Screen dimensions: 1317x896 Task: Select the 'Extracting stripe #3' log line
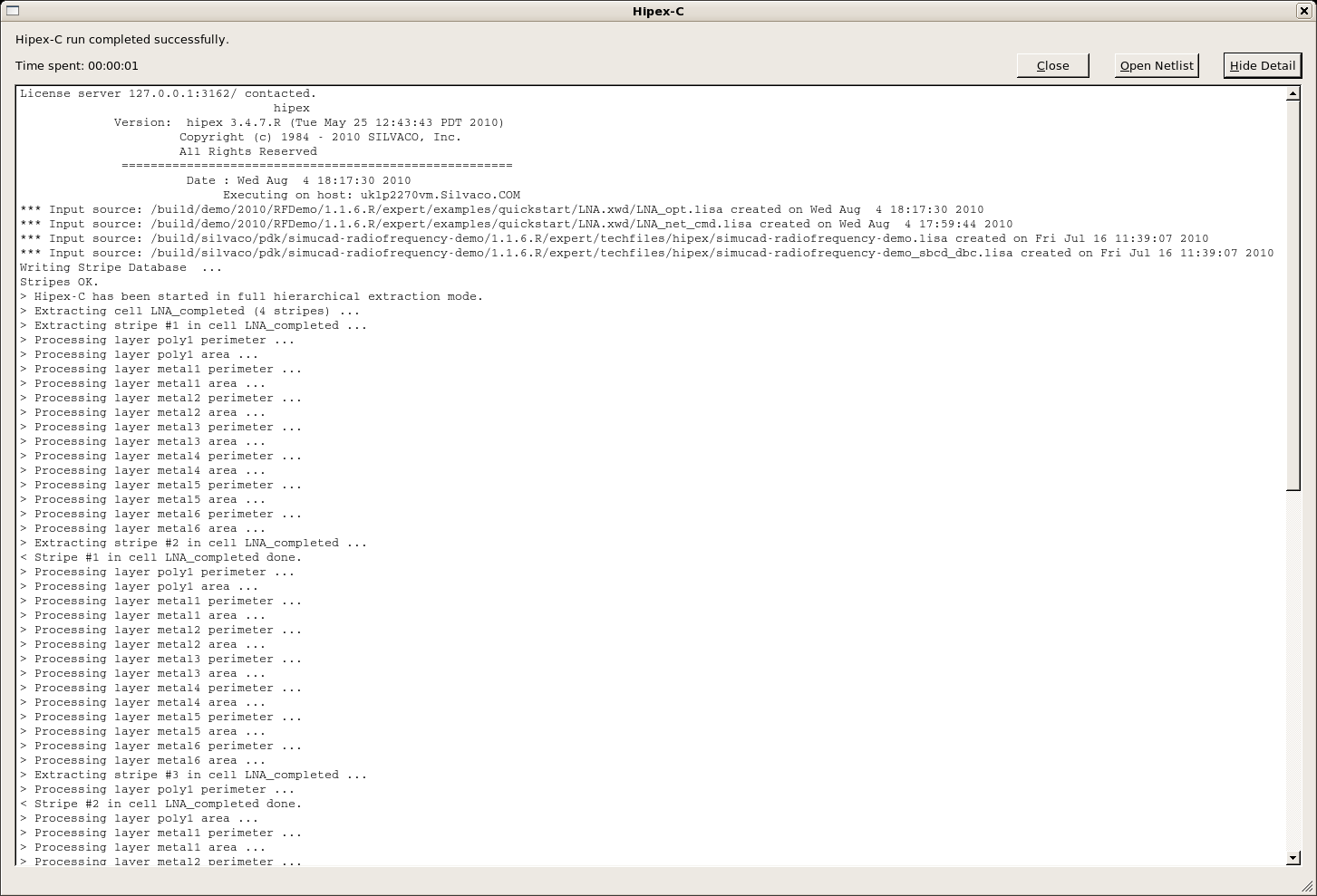coord(199,775)
